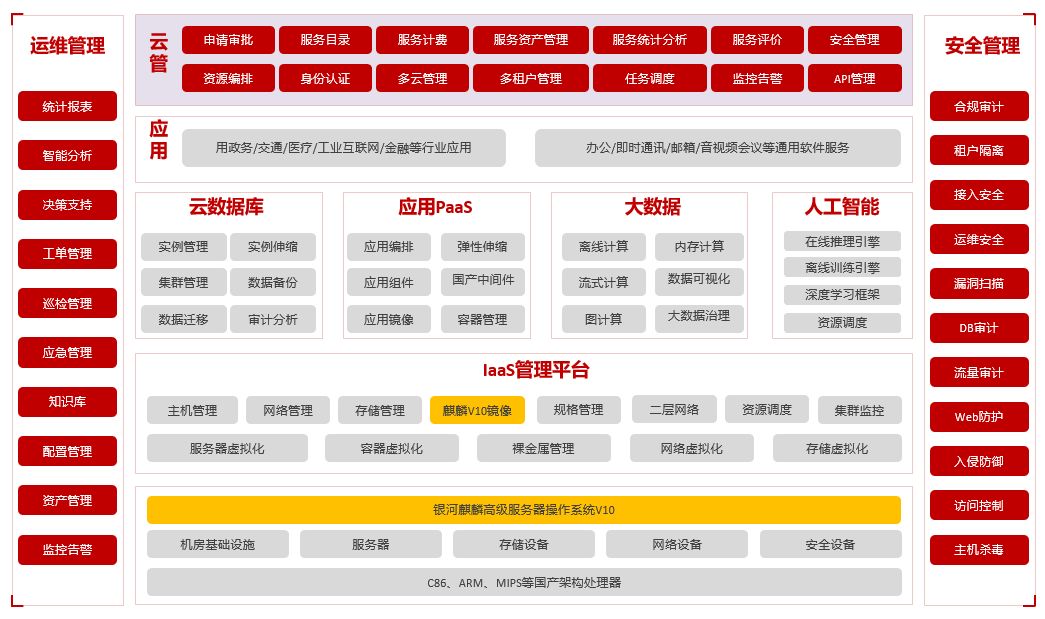Click the 机房基础设施 box
1045x619 pixels.
coord(218,545)
